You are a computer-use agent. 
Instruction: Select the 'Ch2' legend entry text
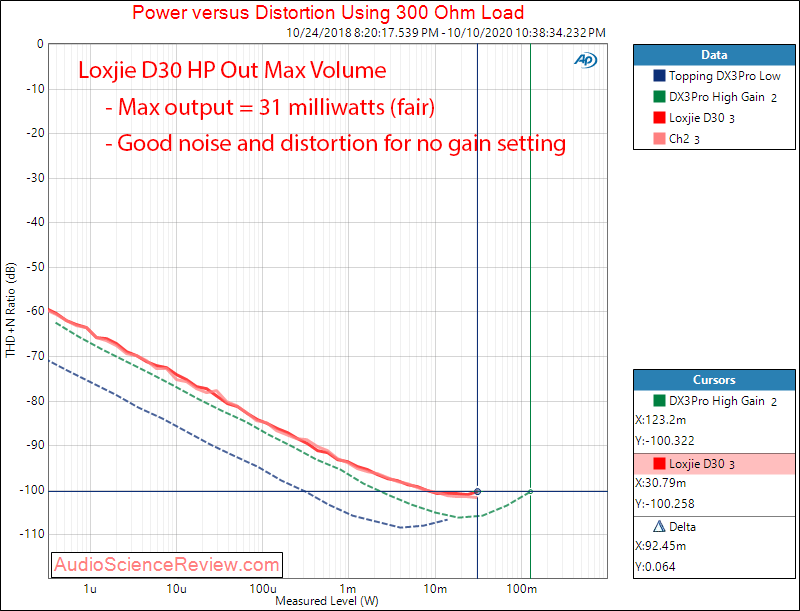pyautogui.click(x=679, y=139)
